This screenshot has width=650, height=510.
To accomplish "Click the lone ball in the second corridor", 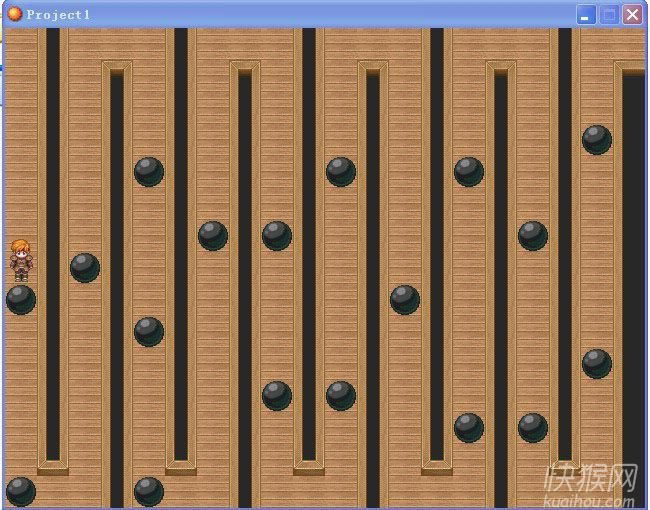I will coord(85,268).
